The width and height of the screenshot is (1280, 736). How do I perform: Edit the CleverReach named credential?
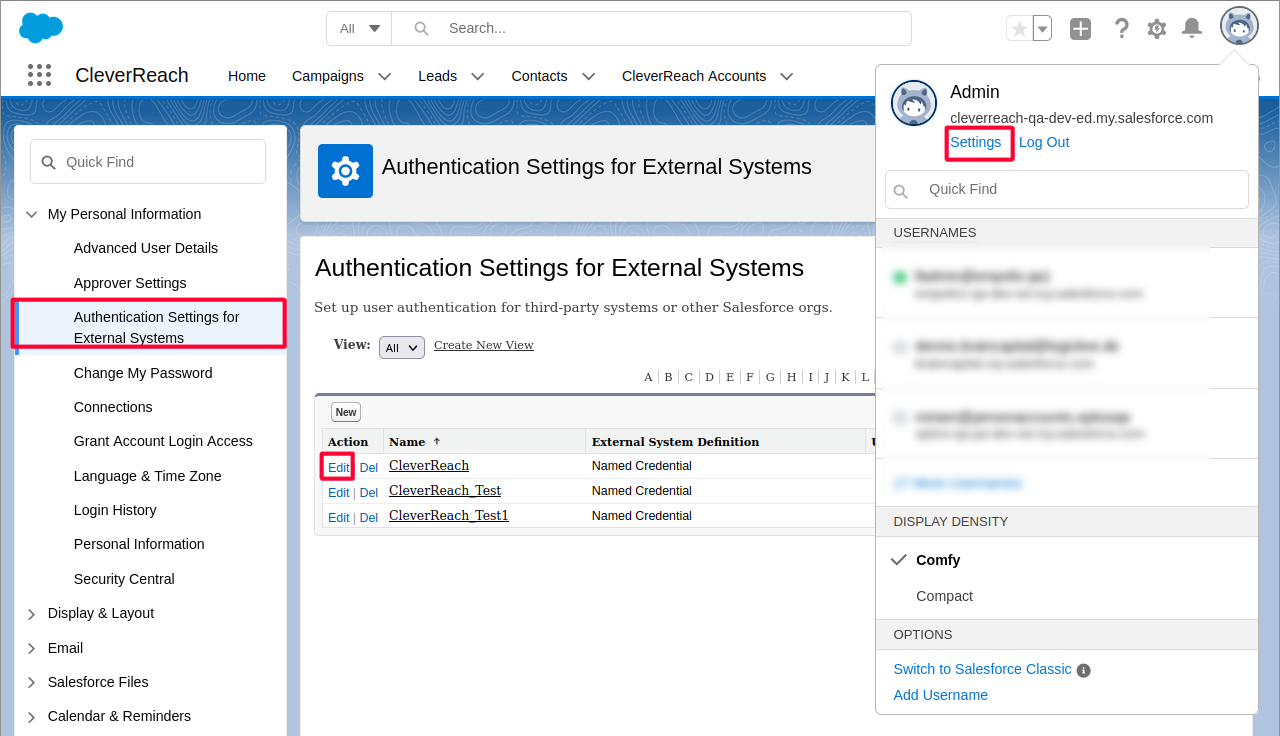339,467
